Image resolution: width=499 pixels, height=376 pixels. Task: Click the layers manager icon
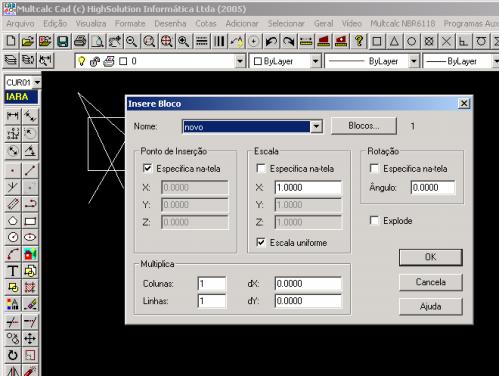pyautogui.click(x=11, y=60)
